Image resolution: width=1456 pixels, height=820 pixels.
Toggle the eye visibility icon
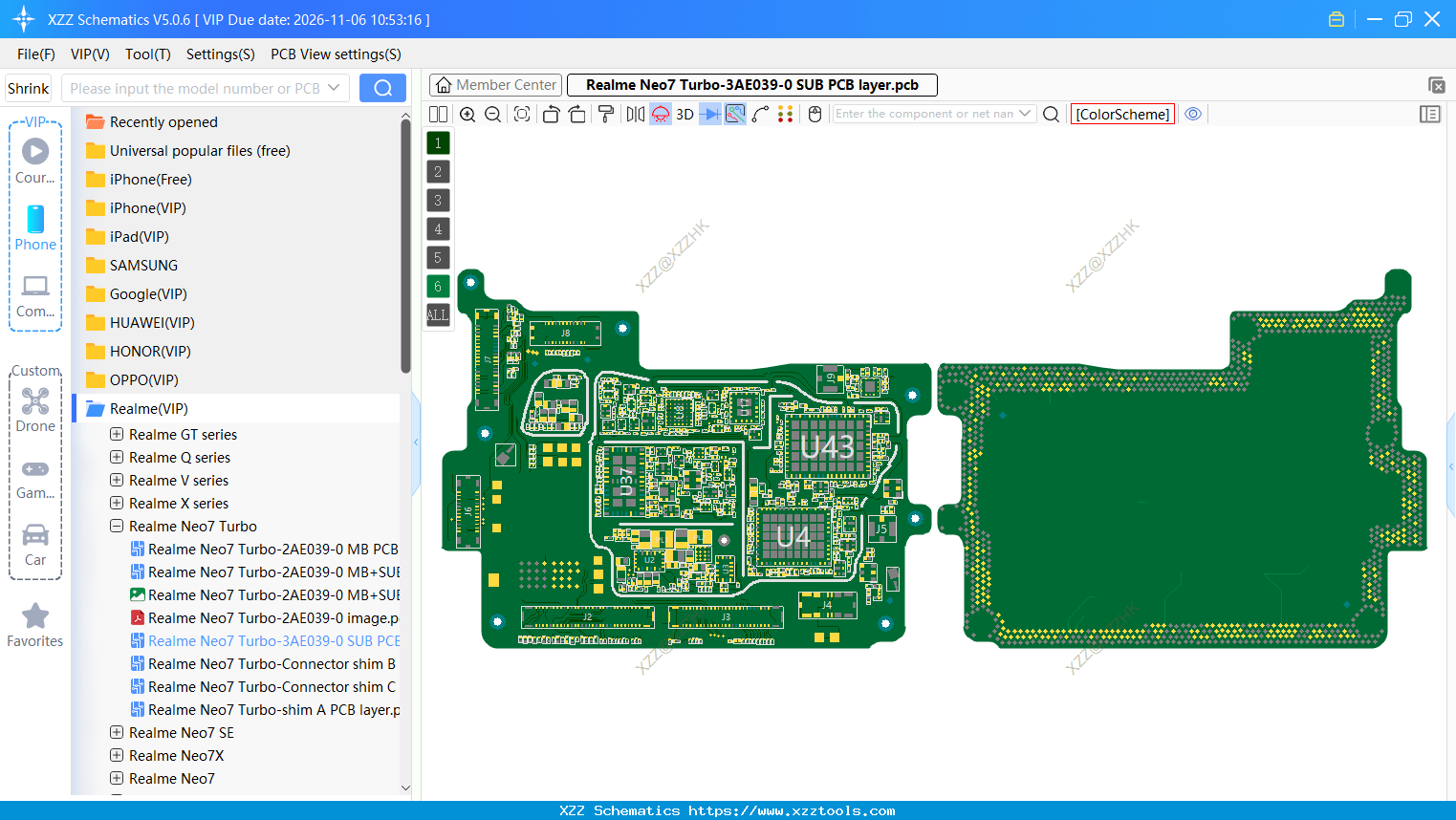click(x=1192, y=114)
